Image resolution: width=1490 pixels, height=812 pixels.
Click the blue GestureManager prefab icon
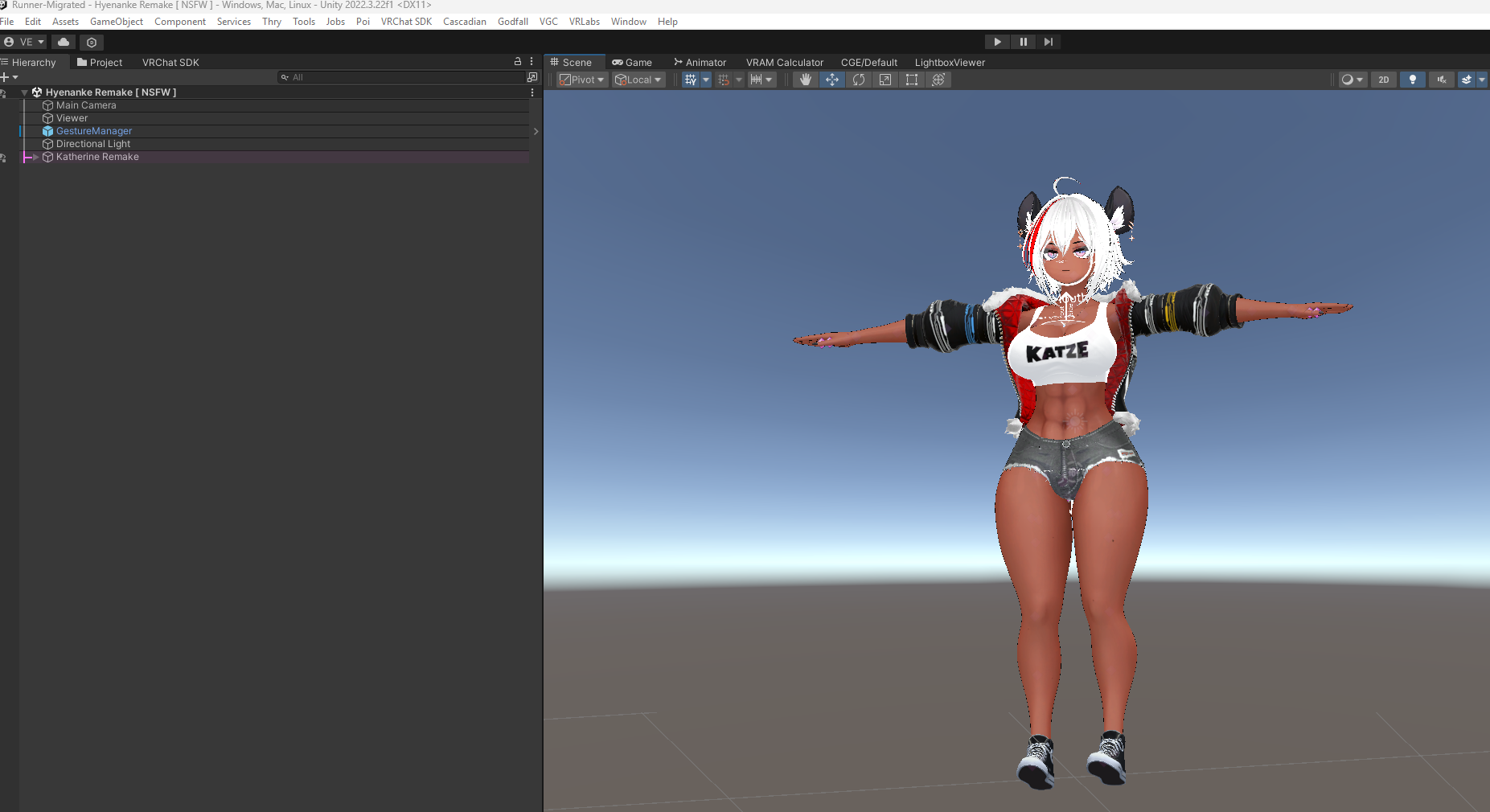tap(47, 131)
